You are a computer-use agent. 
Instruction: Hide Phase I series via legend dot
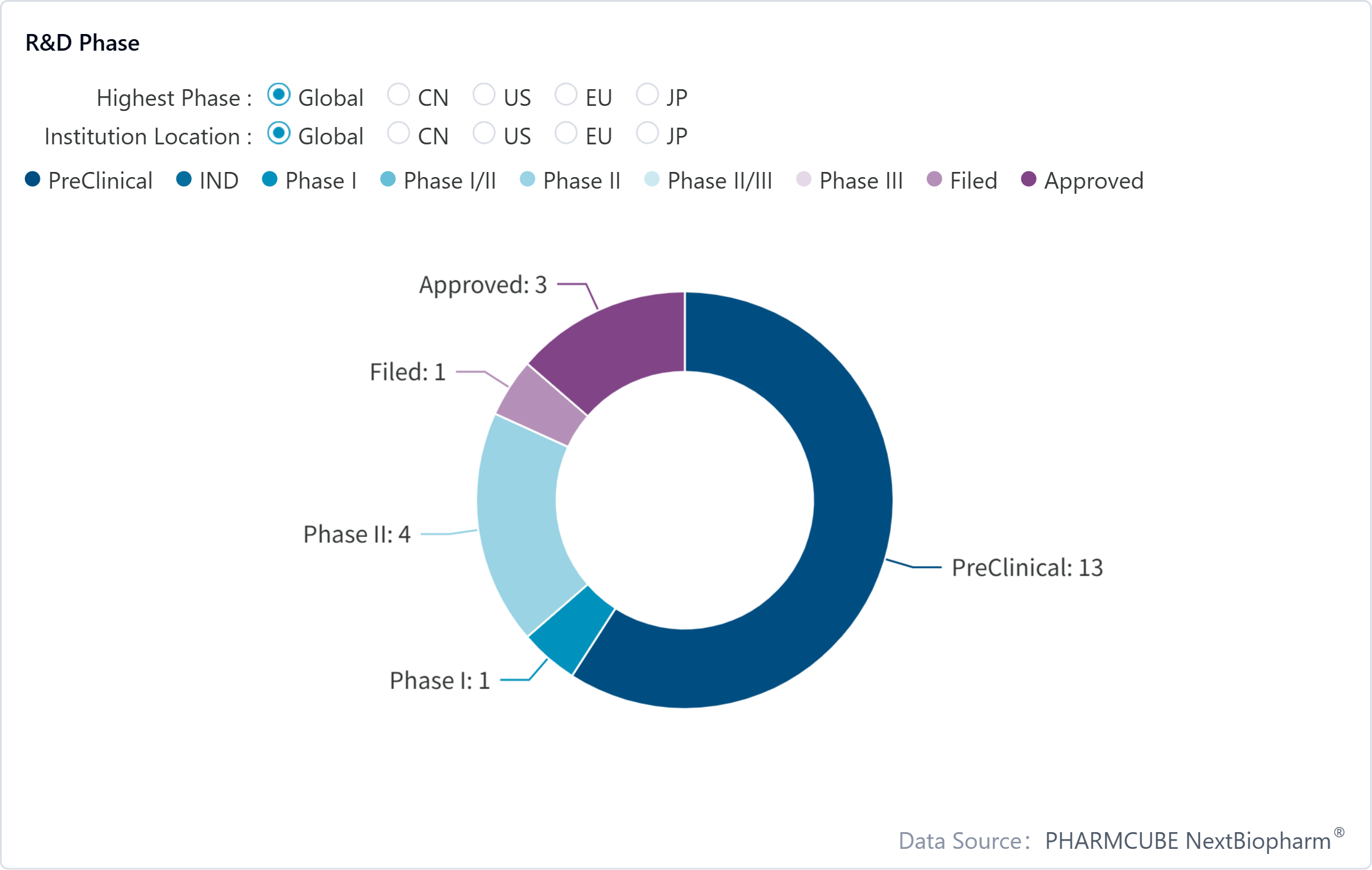270,180
